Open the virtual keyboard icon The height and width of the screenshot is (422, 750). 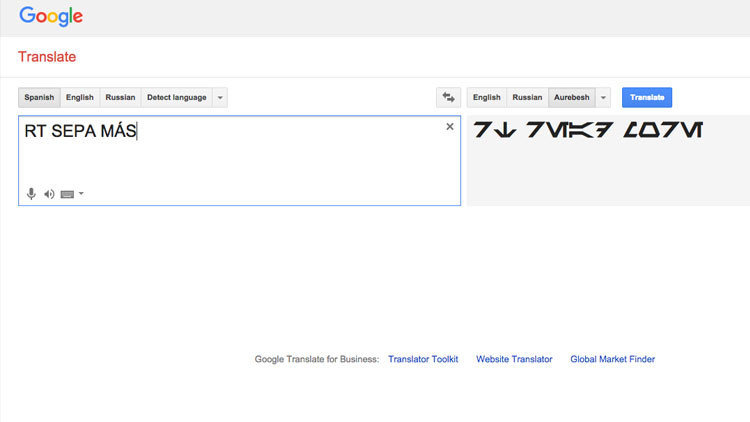click(x=67, y=194)
